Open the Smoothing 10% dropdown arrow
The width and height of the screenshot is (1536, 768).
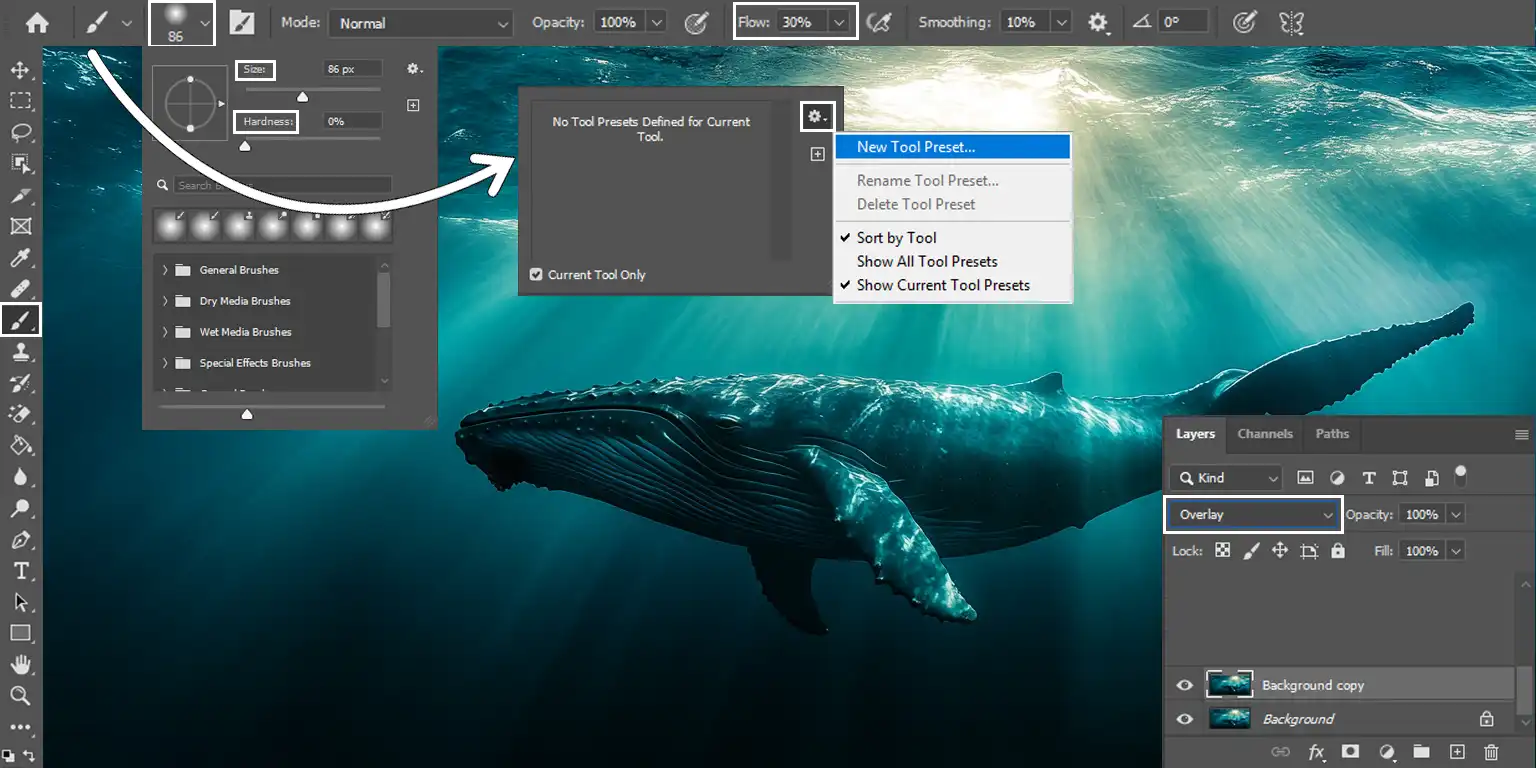pos(1060,22)
